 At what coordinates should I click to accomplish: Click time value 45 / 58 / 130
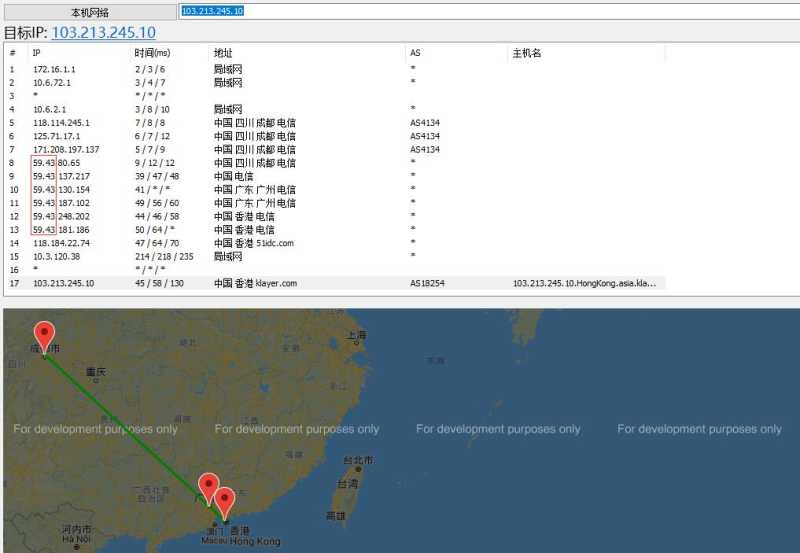159,283
